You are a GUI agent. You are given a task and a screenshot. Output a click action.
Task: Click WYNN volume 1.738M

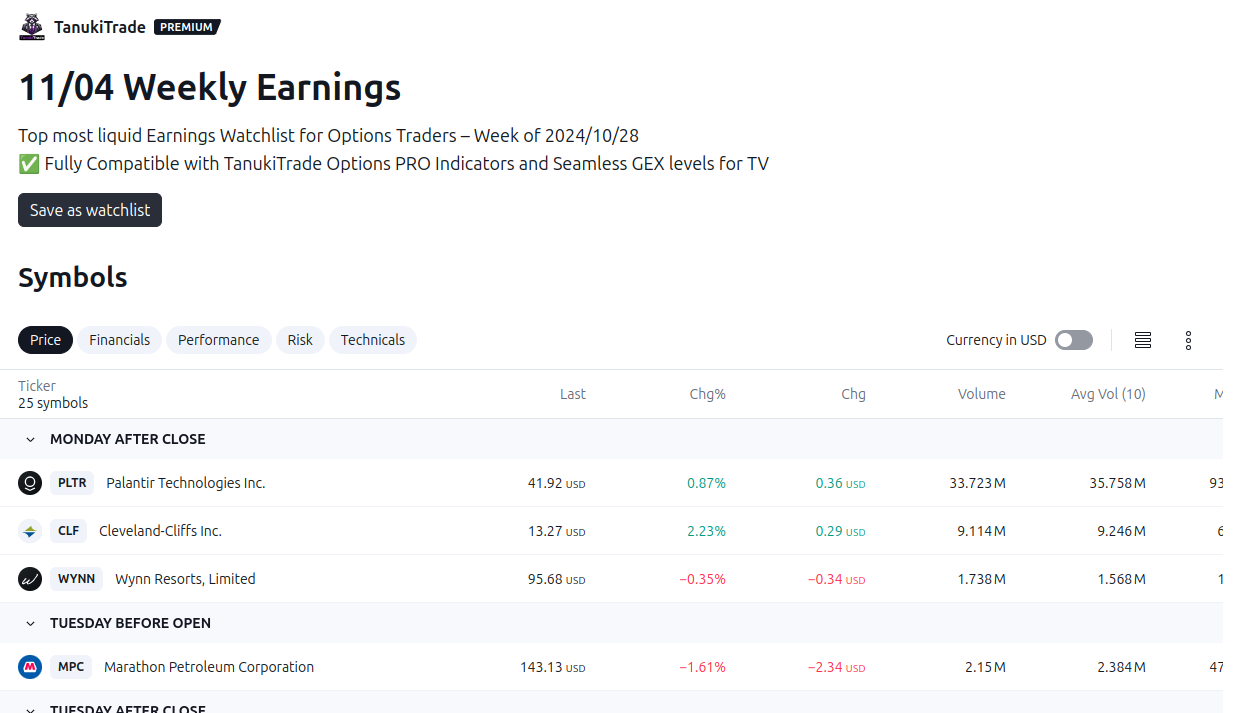point(981,579)
